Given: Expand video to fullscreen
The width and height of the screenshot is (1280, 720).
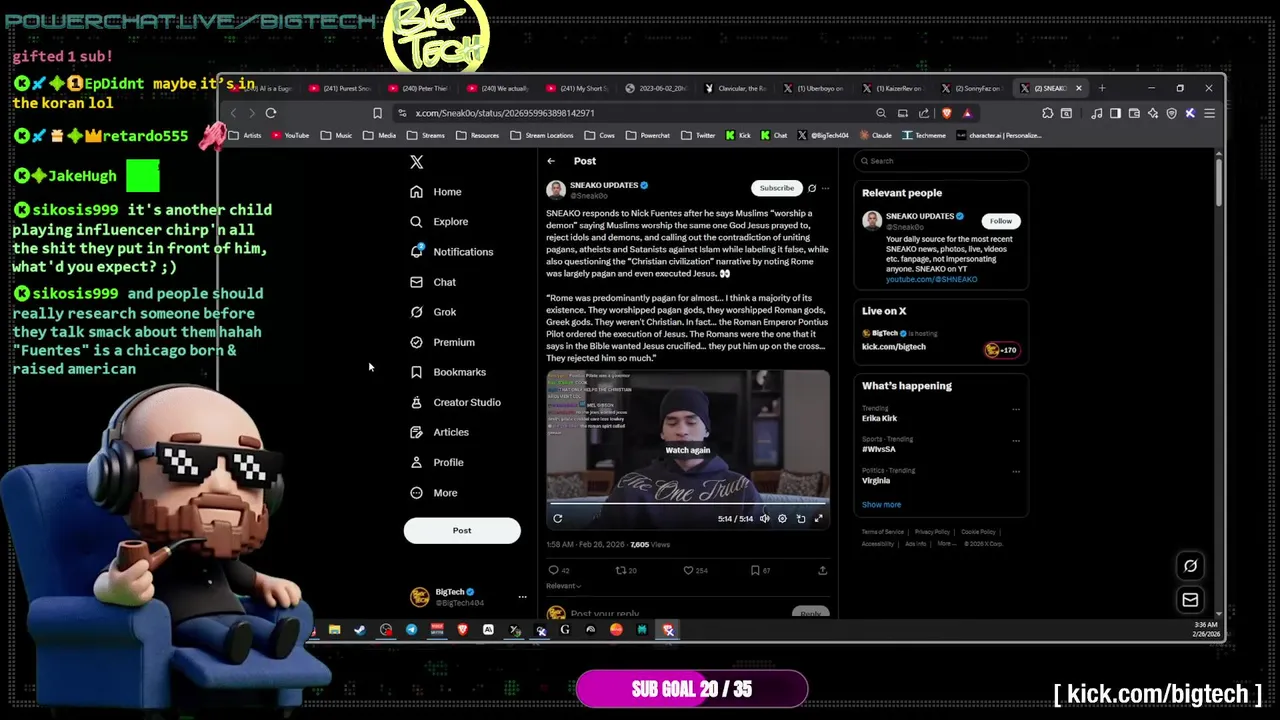Looking at the screenshot, I should [x=818, y=519].
